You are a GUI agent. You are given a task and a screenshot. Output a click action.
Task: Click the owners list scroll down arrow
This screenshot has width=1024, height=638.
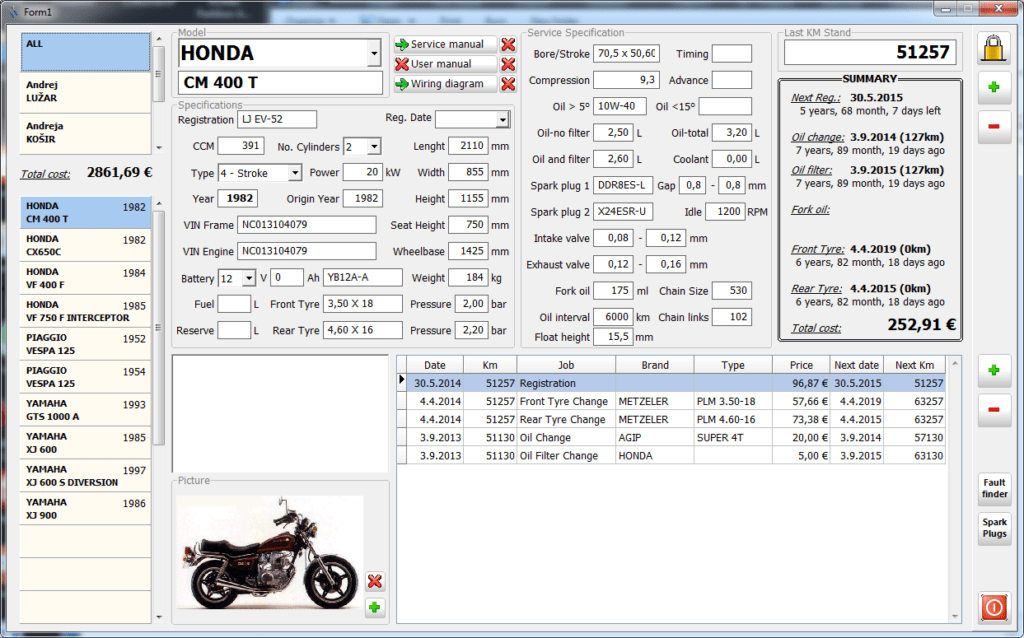point(159,148)
